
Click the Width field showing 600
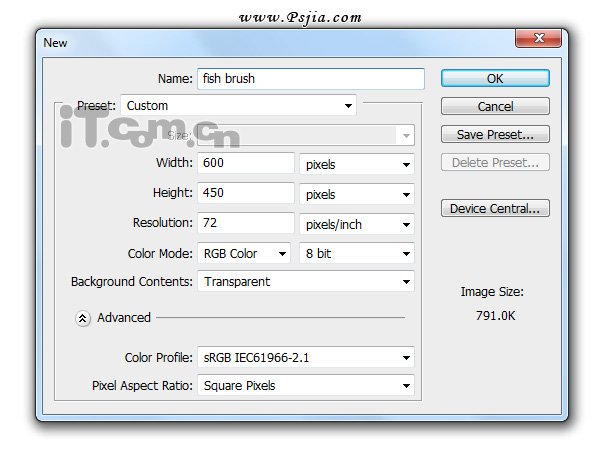[x=246, y=163]
